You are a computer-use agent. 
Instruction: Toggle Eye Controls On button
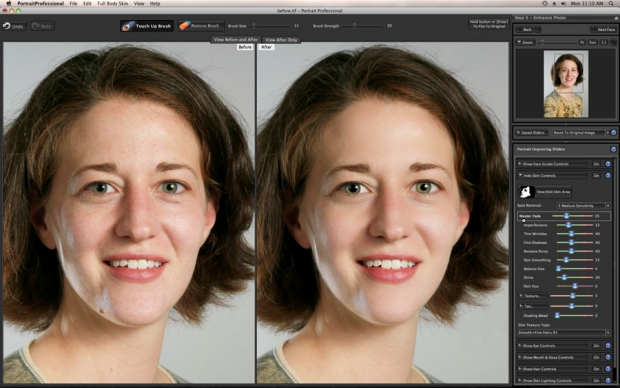[x=596, y=346]
